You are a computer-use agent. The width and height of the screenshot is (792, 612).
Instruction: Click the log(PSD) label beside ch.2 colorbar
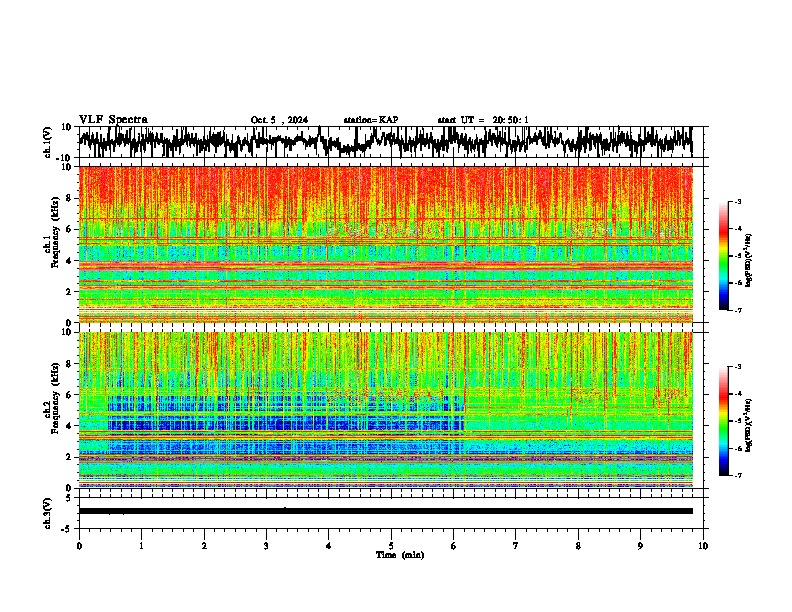(x=748, y=426)
